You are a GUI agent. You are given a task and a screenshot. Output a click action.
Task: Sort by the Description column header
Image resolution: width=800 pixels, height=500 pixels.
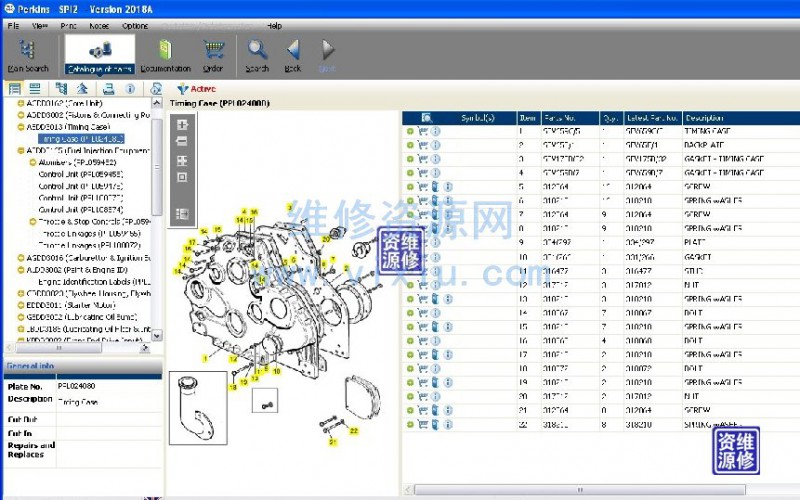[x=741, y=118]
